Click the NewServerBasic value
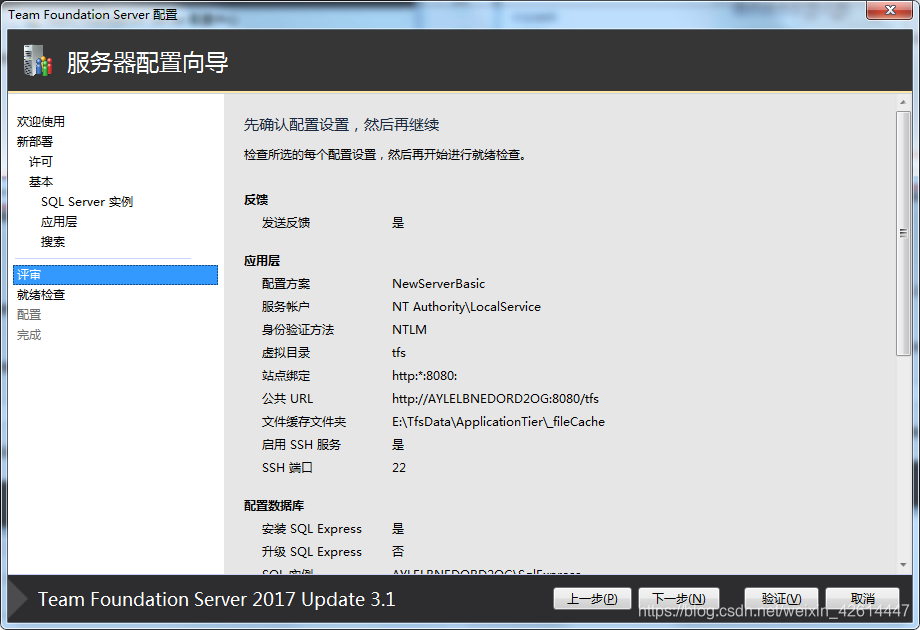 tap(438, 283)
